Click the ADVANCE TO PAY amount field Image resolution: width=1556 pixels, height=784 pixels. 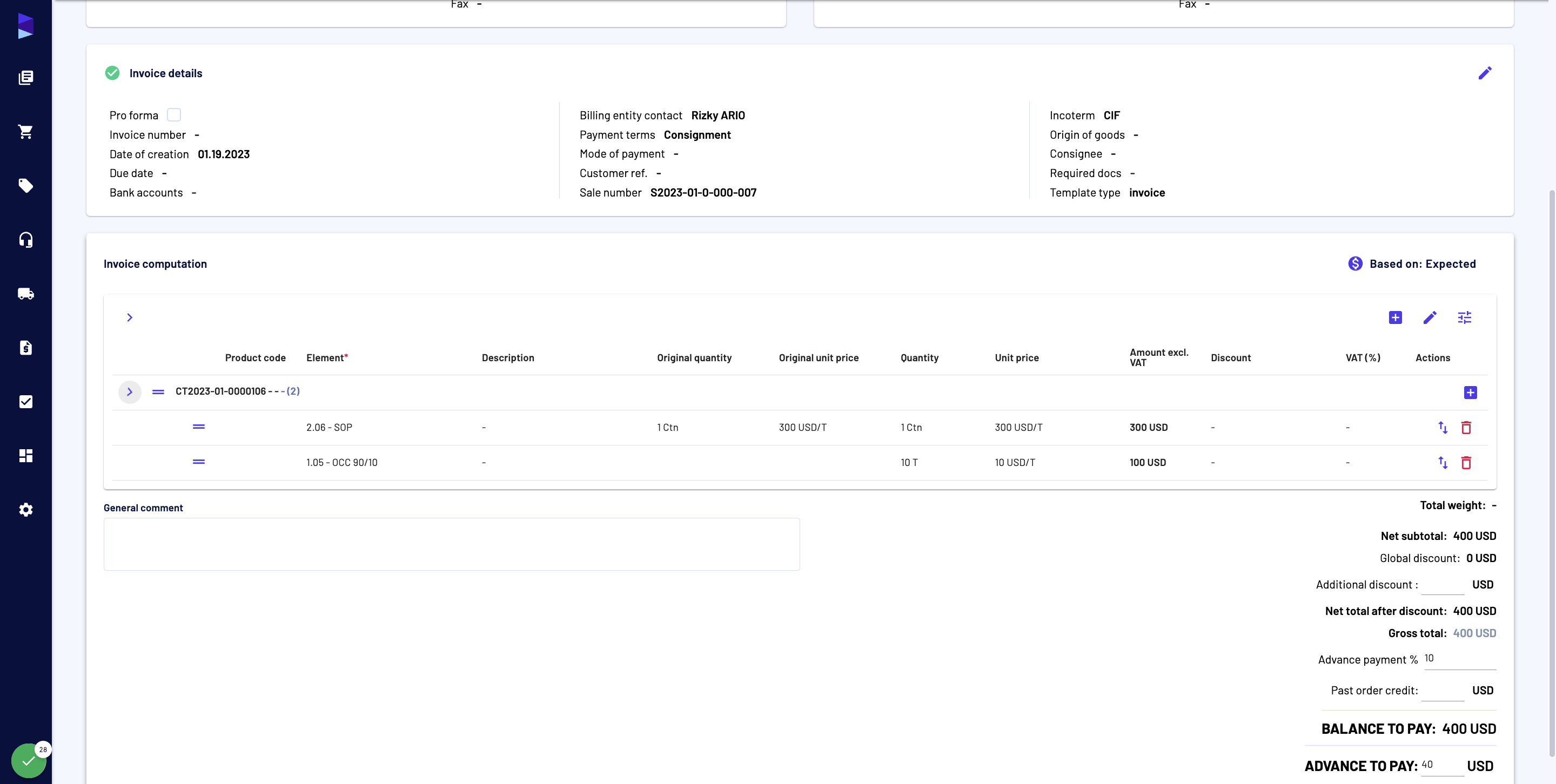pos(1443,765)
